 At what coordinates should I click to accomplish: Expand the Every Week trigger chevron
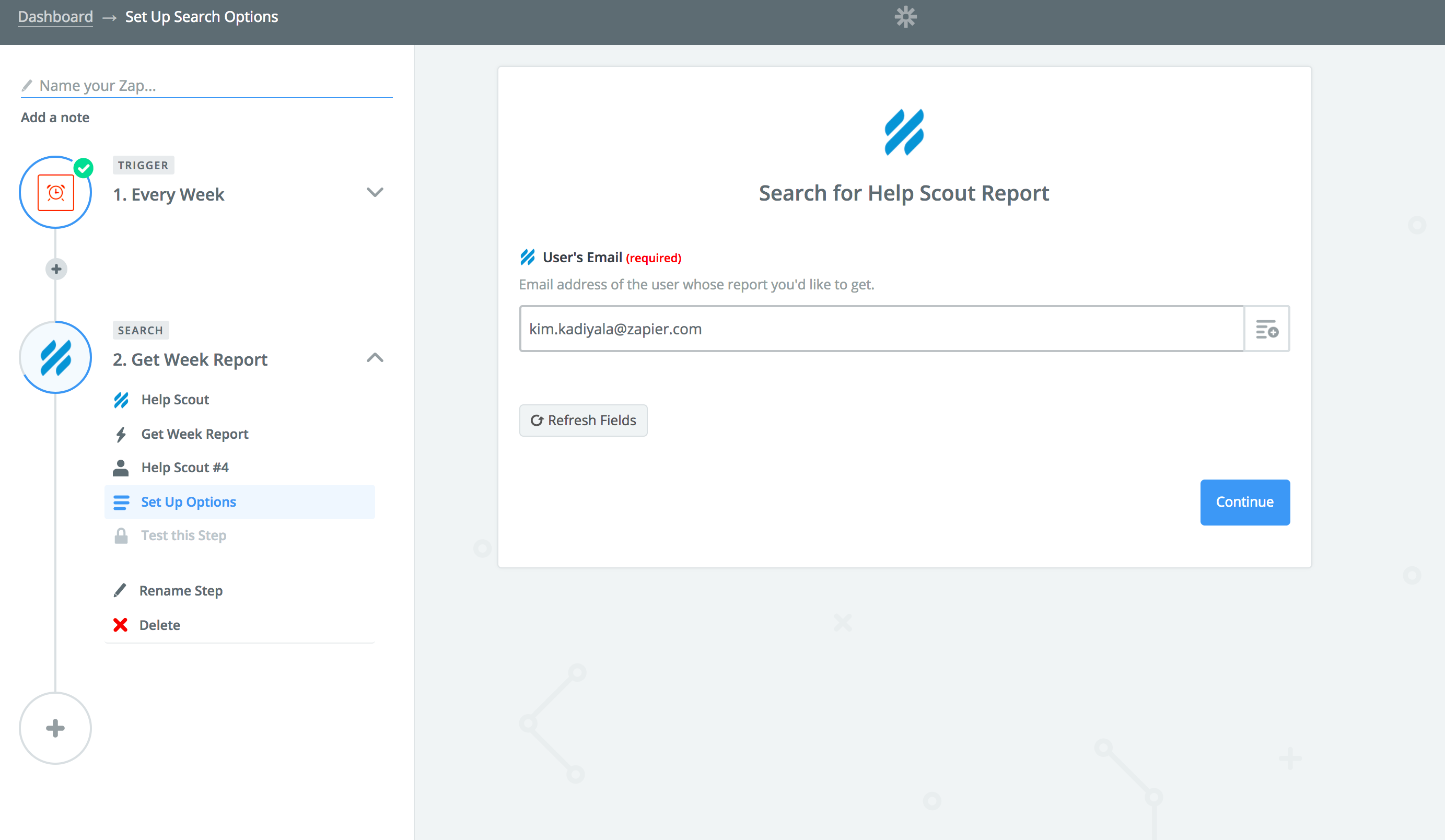(x=375, y=192)
